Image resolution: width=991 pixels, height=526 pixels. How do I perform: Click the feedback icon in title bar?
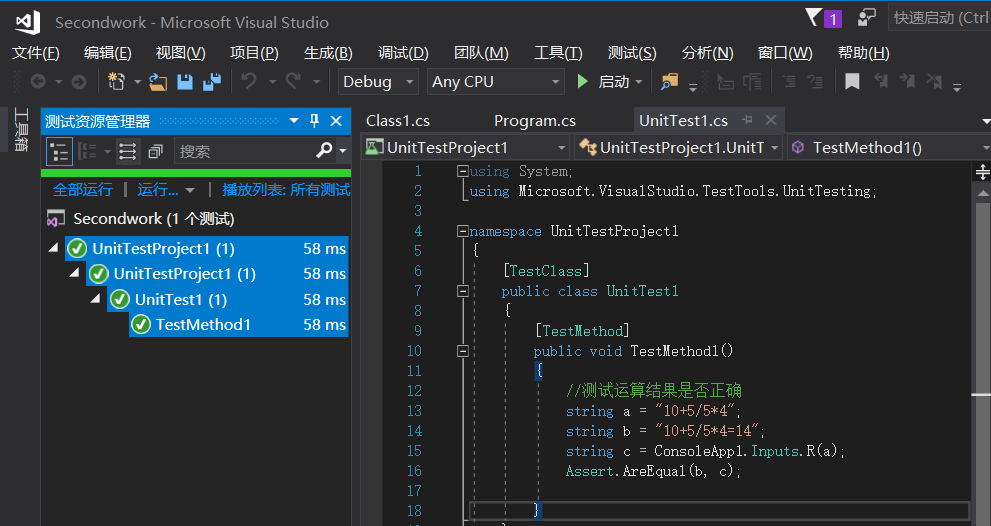[866, 17]
